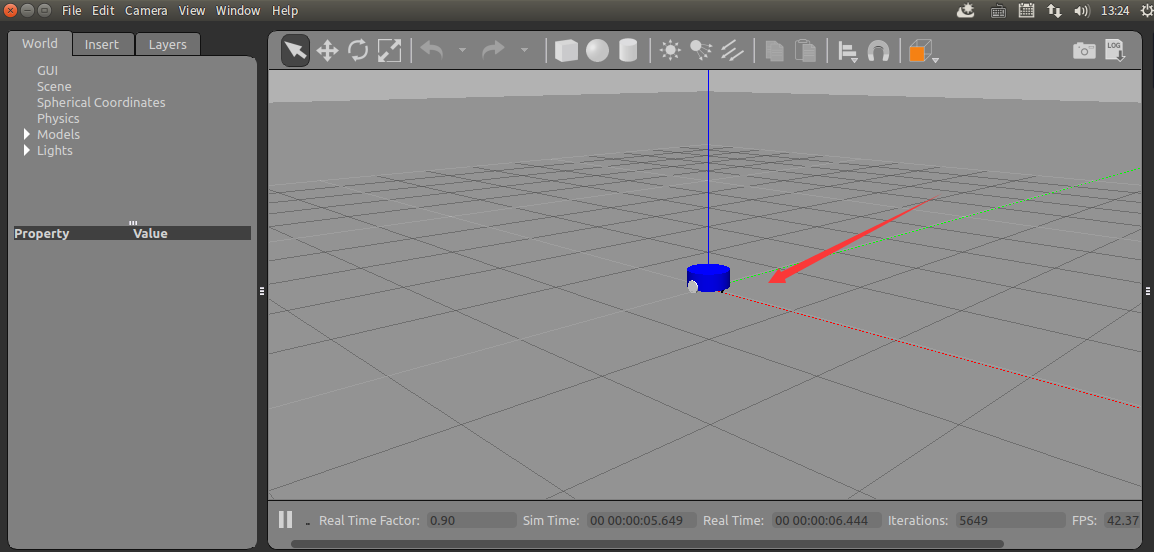The height and width of the screenshot is (552, 1154).
Task: Open the system volume indicator
Action: pos(1081,10)
